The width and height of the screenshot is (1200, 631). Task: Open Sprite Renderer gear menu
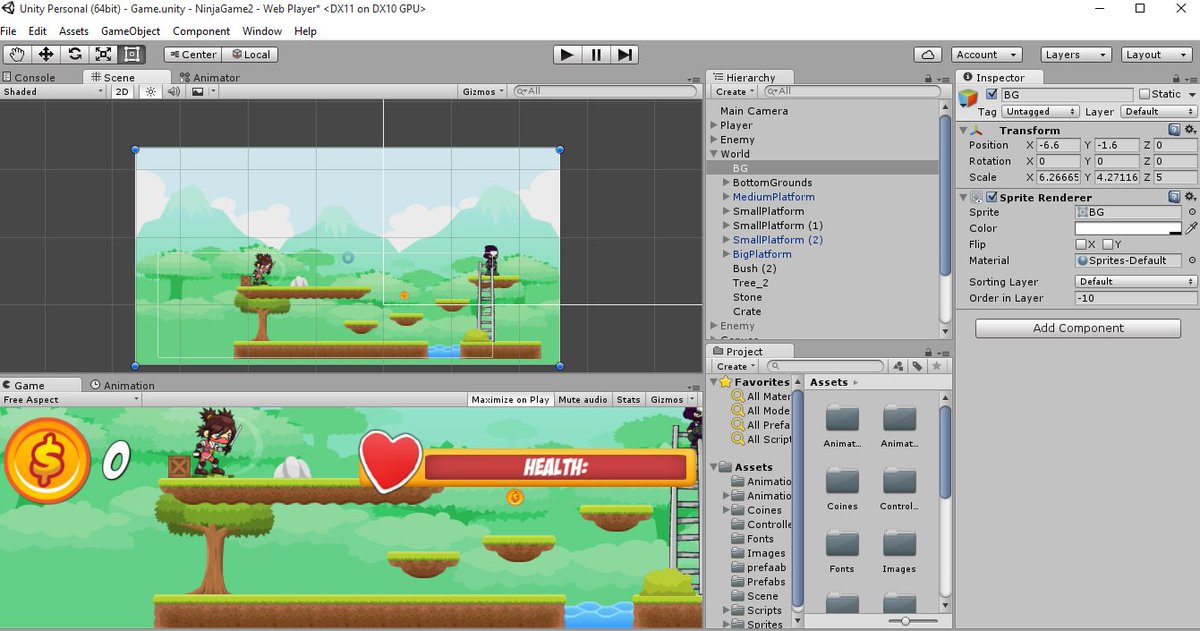pyautogui.click(x=1190, y=197)
